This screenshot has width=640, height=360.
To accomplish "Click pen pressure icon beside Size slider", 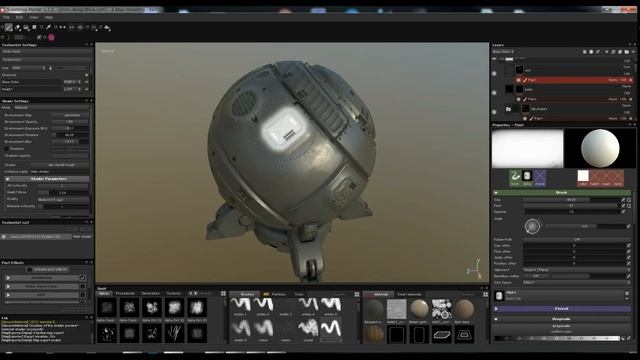I will 623,200.
